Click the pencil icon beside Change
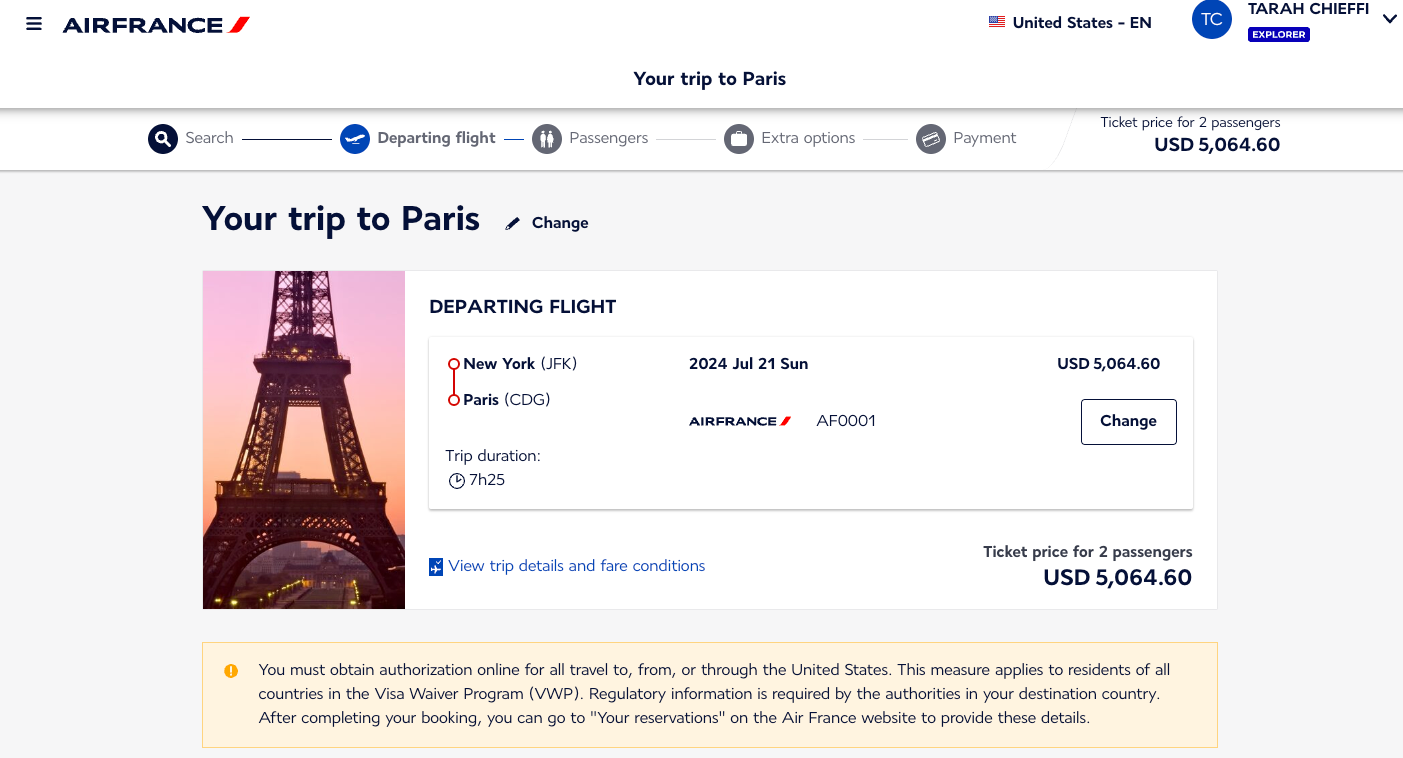 click(513, 223)
